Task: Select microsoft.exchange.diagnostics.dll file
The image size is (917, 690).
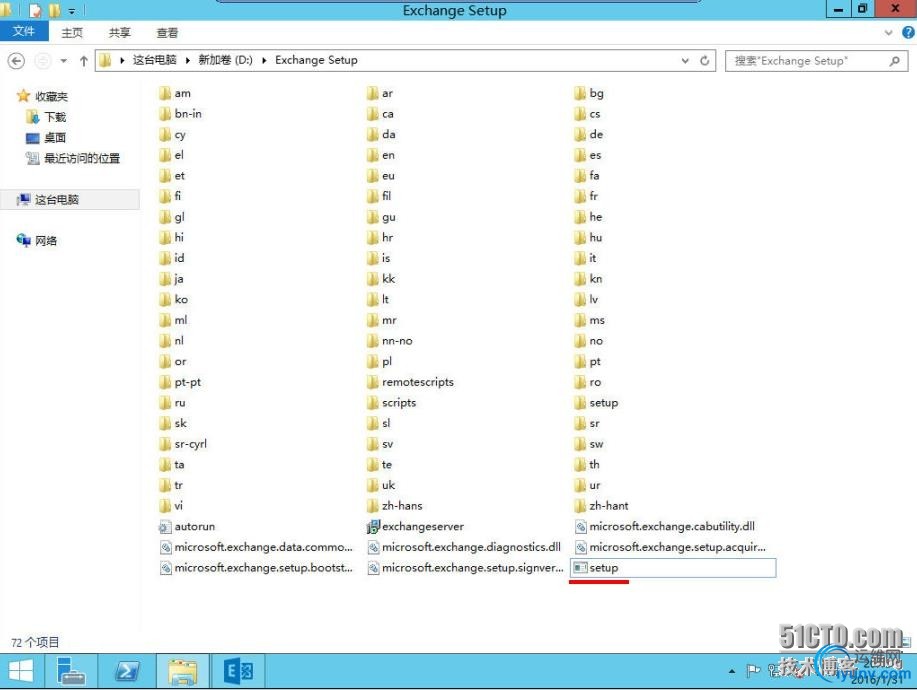Action: (x=464, y=547)
